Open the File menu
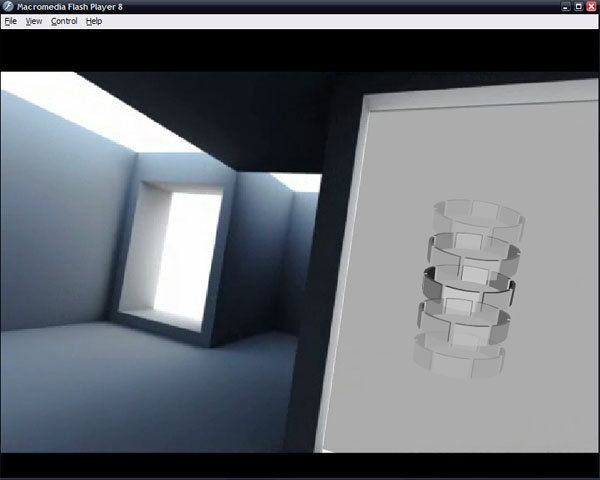 pos(10,21)
